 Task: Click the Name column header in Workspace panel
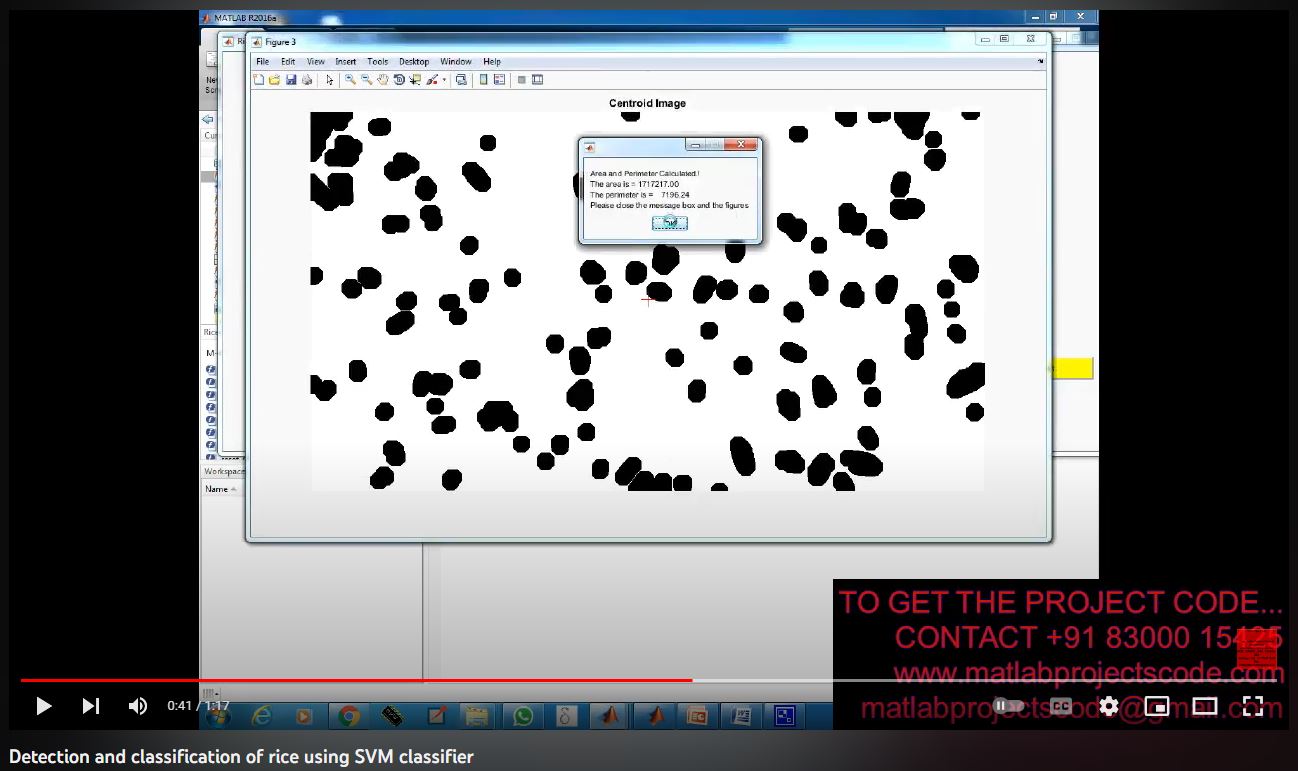(216, 489)
